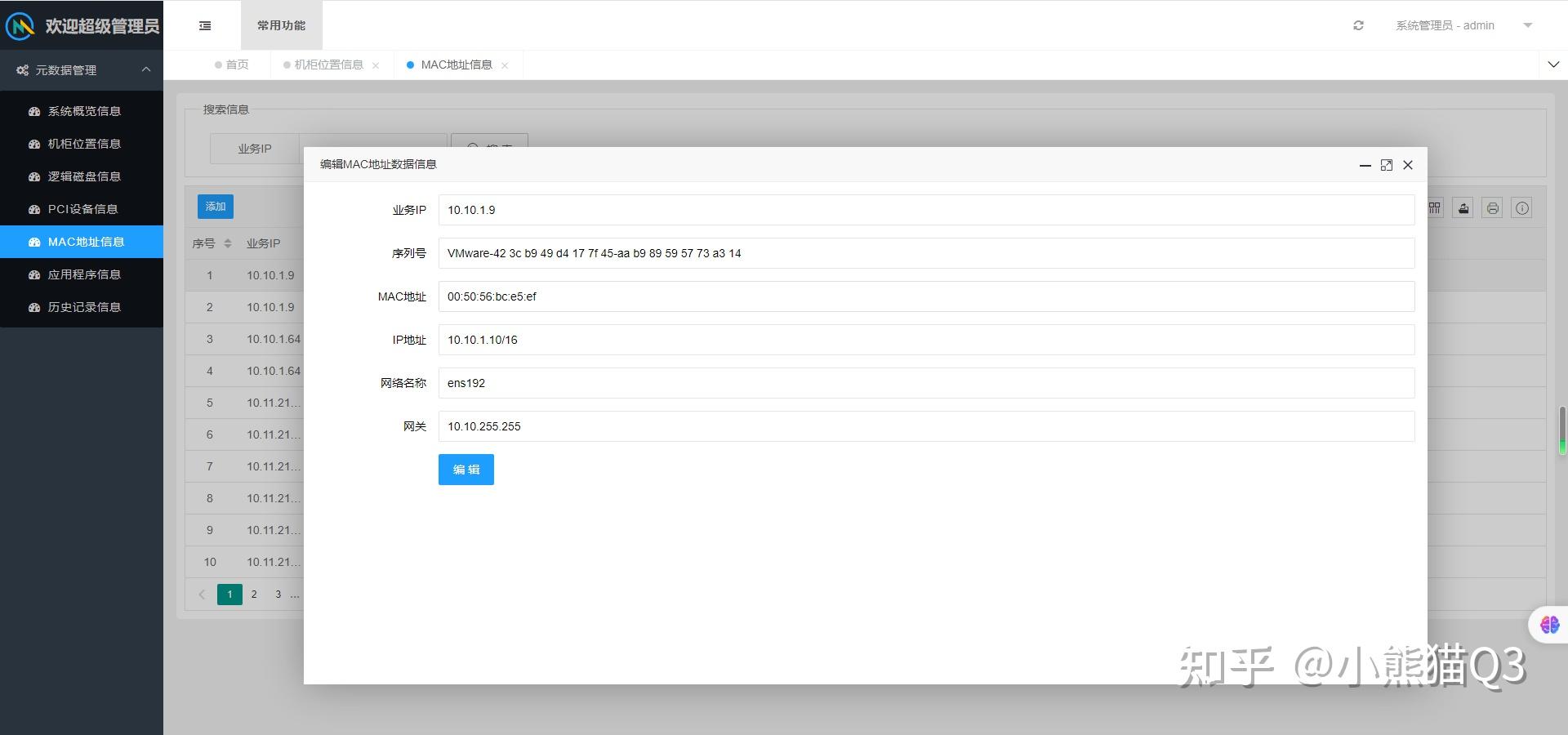Sort the table by 序号 column
This screenshot has height=735, width=1568.
click(228, 243)
